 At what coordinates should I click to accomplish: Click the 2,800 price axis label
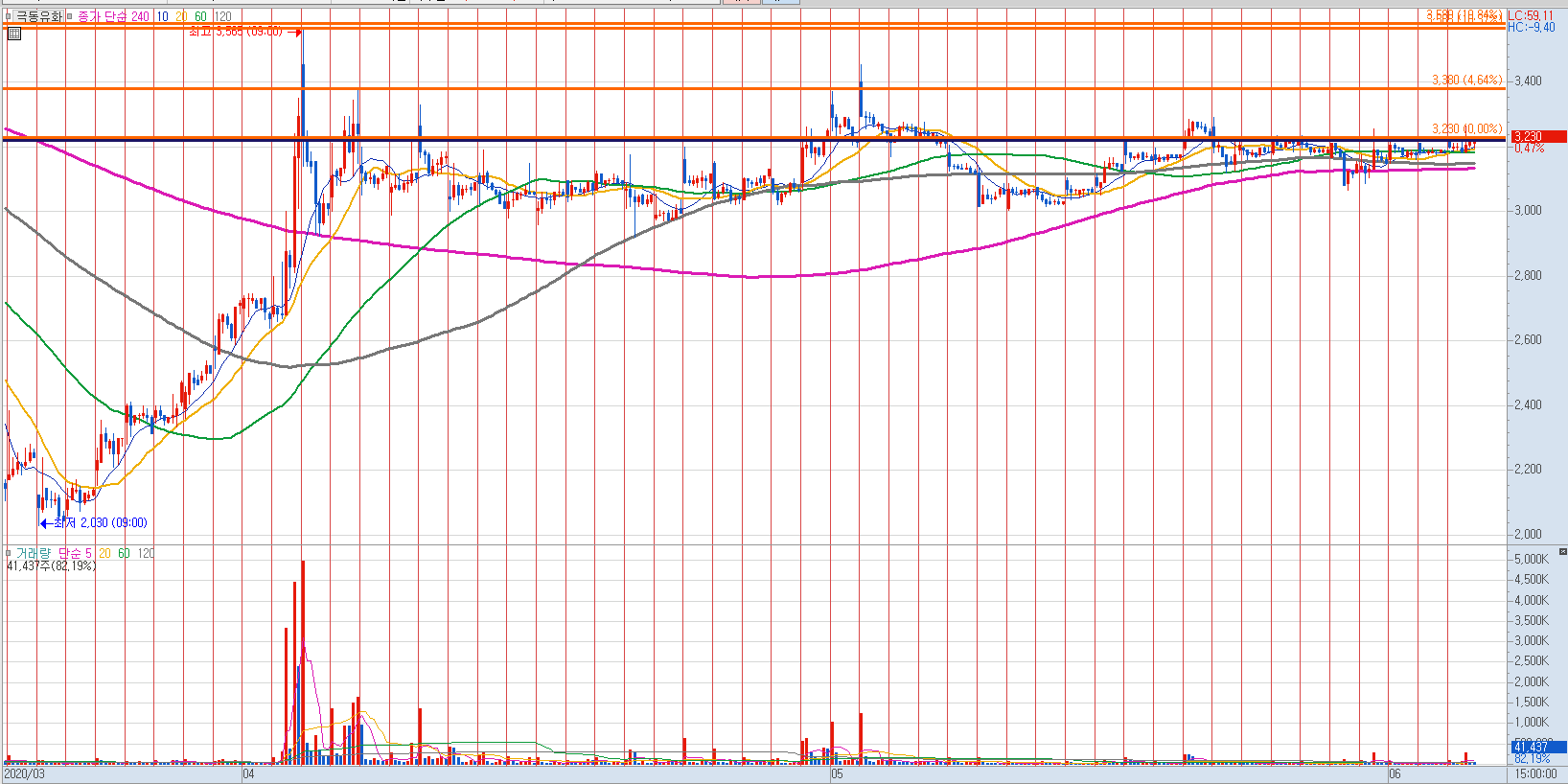point(1528,276)
